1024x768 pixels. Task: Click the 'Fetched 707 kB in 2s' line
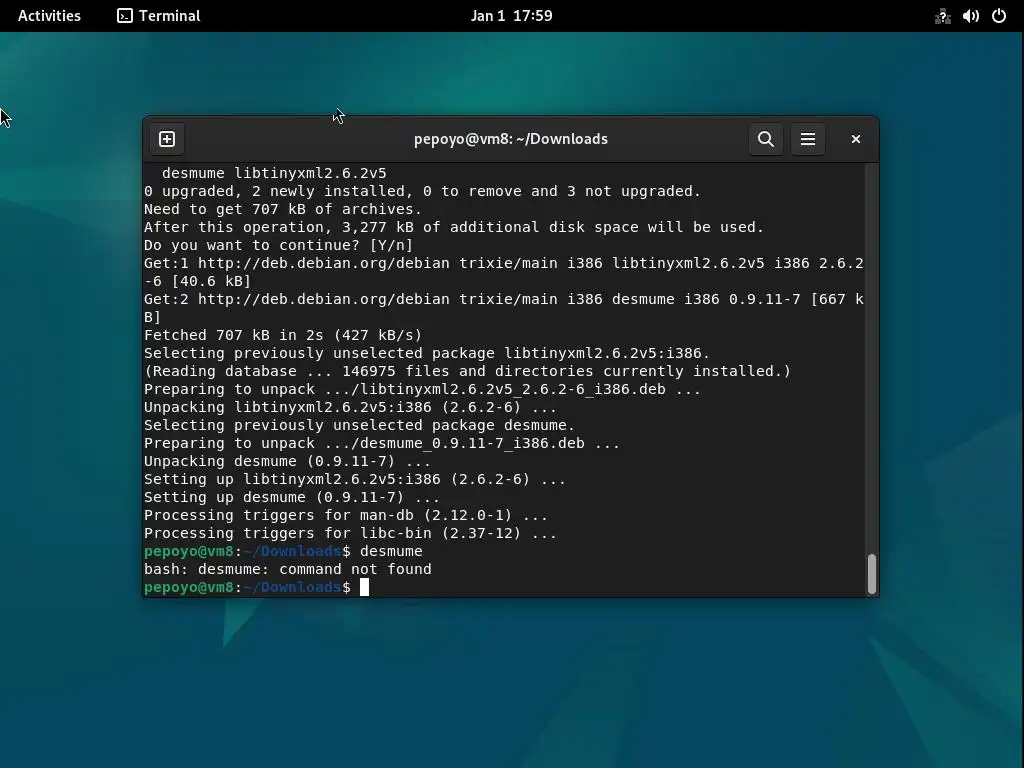point(283,335)
